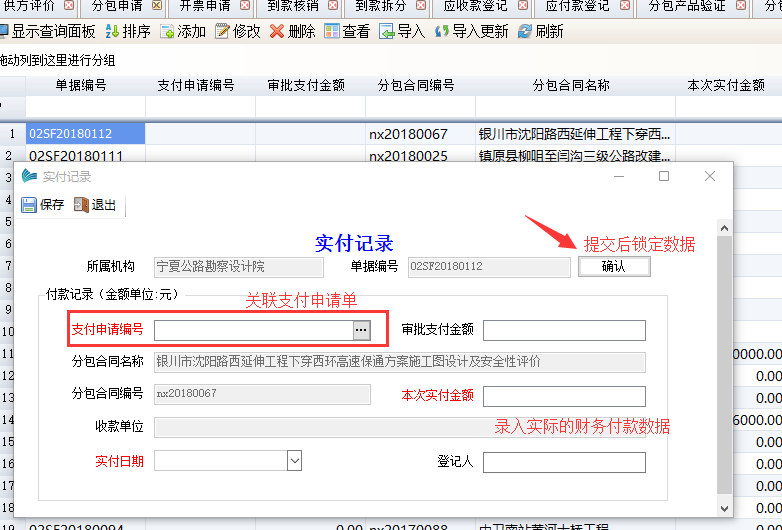Click the 刷新 refresh icon
Screen dimensions: 782x530
point(525,31)
